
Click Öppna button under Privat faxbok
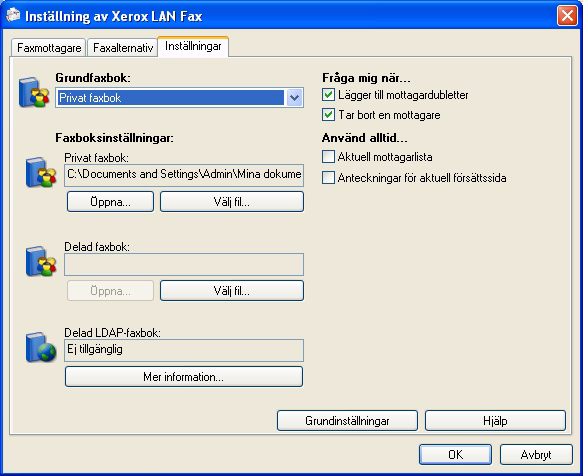110,202
